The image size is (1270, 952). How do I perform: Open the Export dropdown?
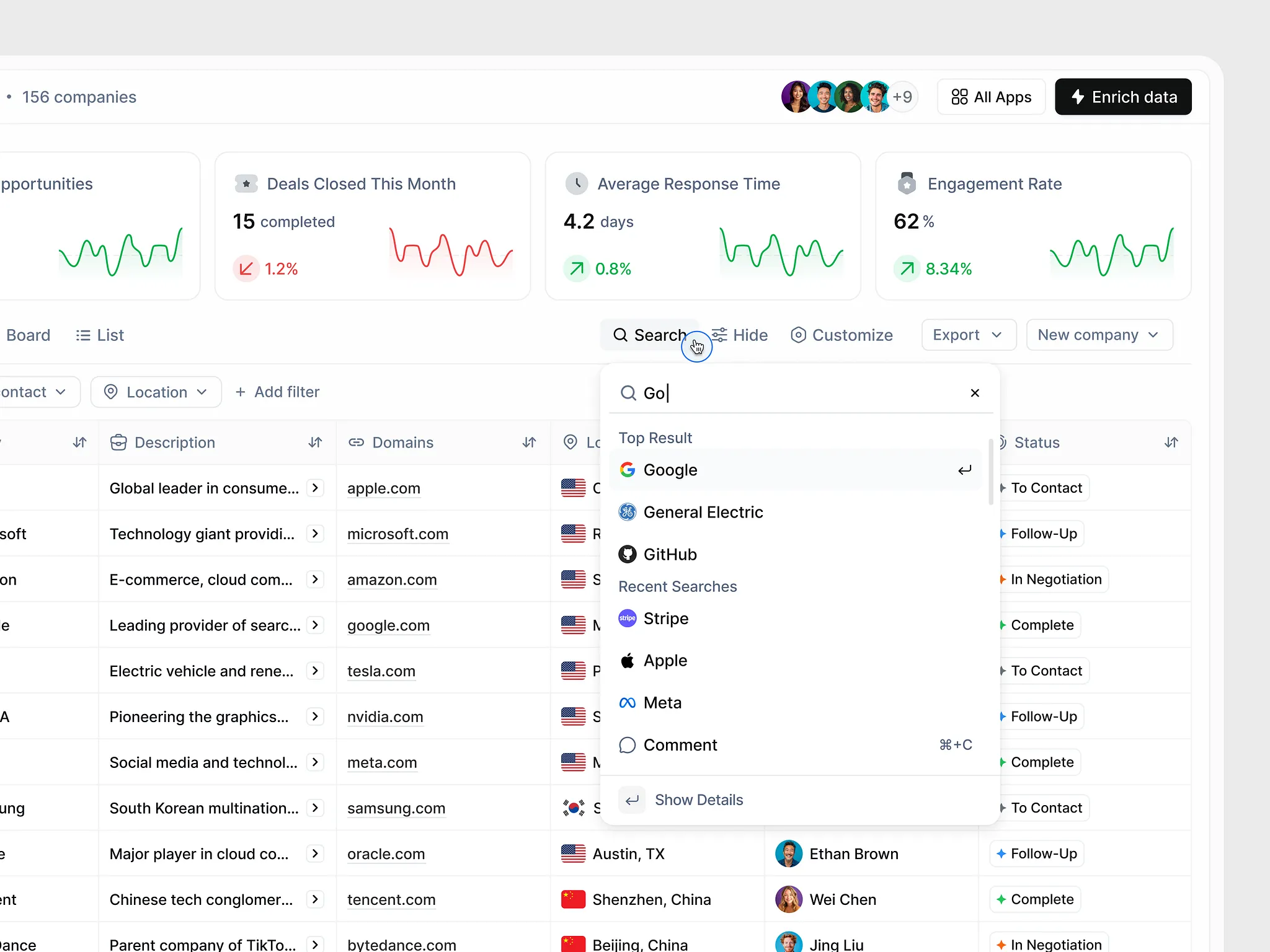[x=968, y=335]
